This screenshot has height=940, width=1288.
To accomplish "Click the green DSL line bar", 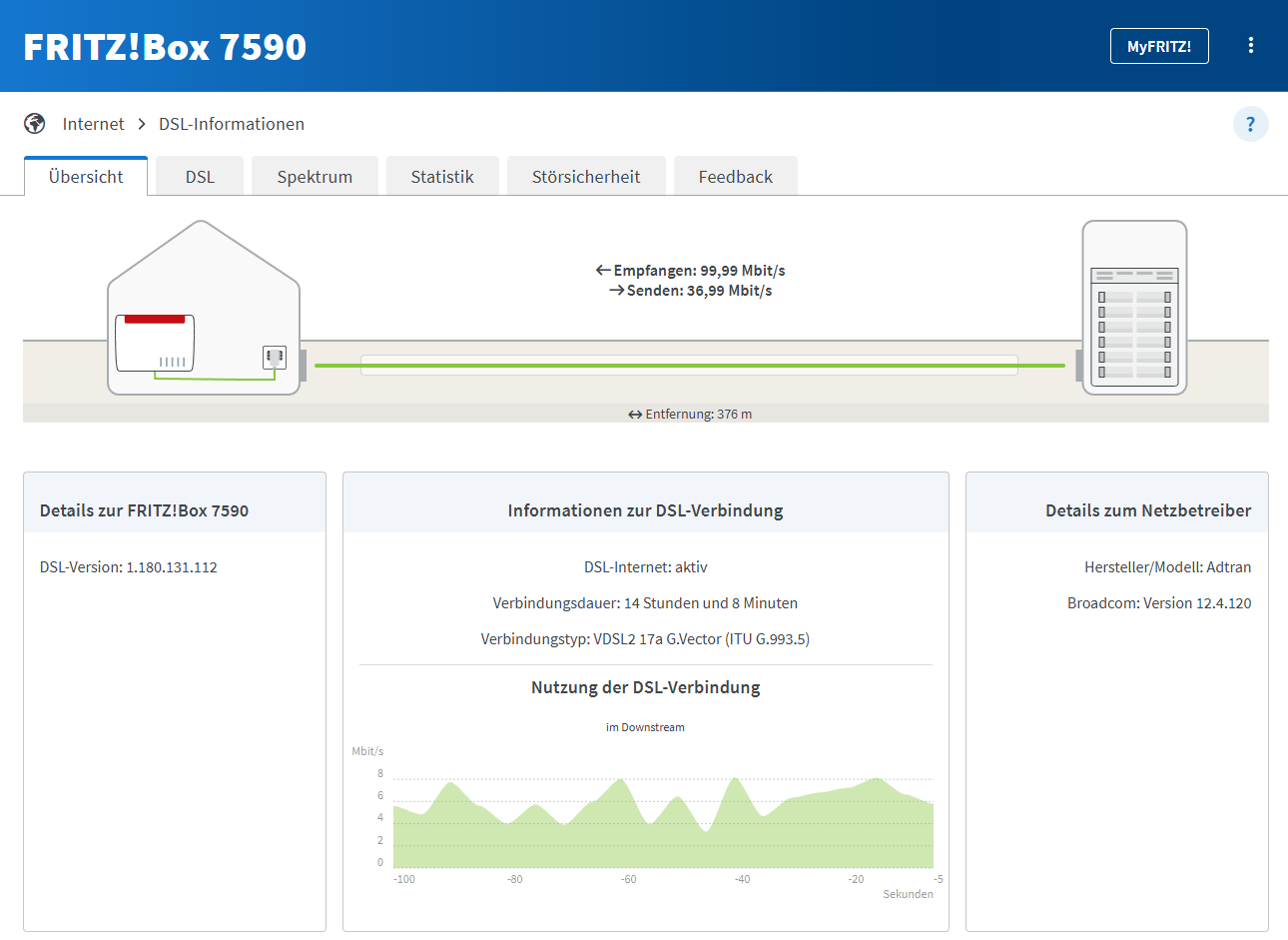I will 690,366.
